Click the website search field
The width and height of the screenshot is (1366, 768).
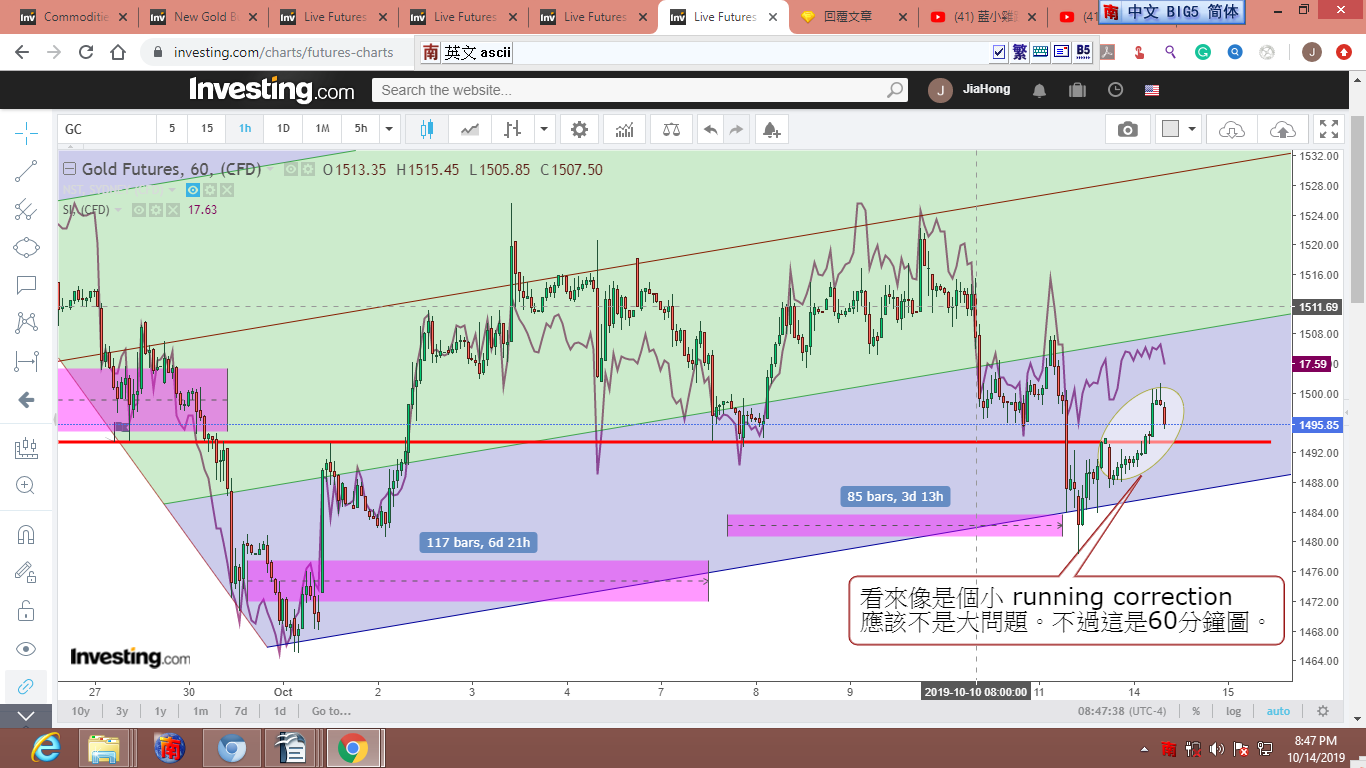tap(630, 90)
